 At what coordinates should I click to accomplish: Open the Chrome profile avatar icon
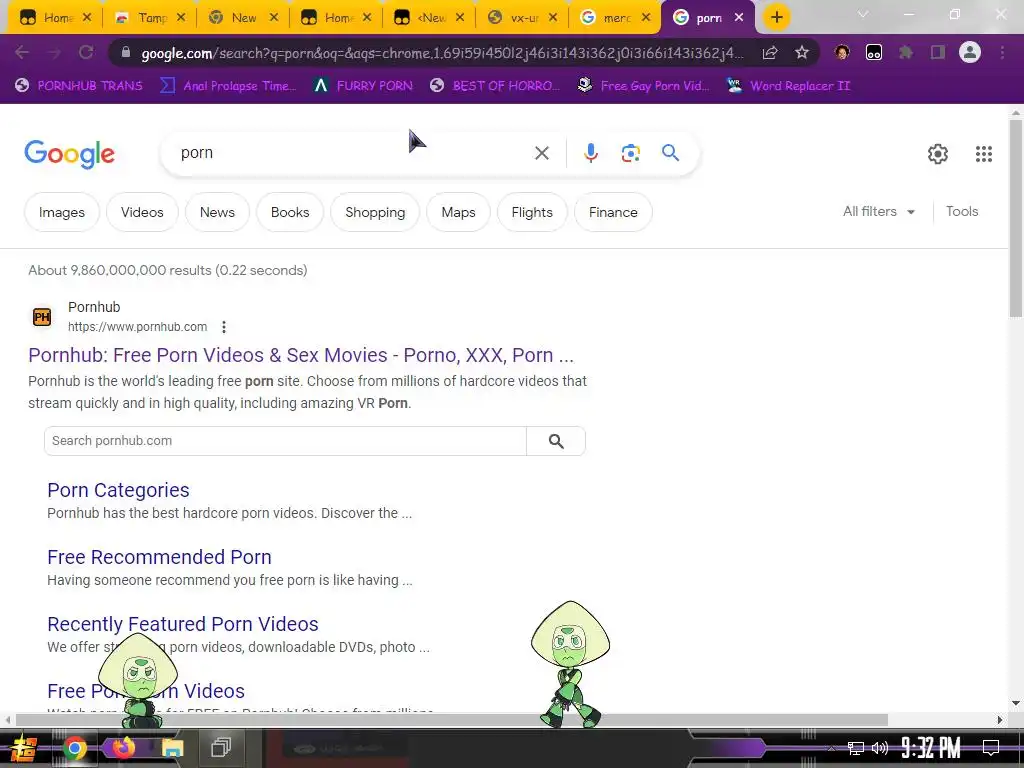point(970,52)
